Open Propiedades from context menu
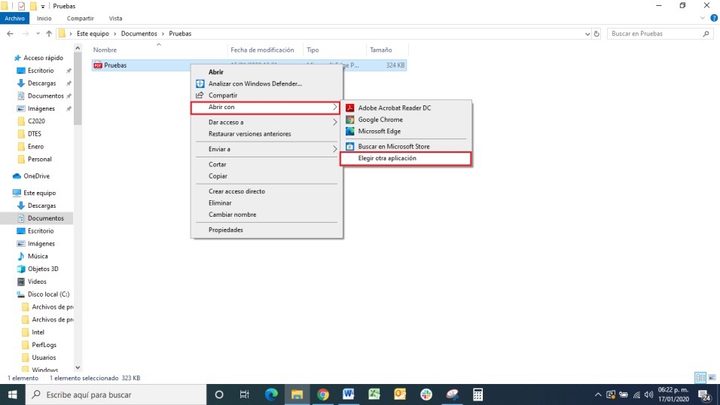The width and height of the screenshot is (720, 405). pyautogui.click(x=226, y=229)
